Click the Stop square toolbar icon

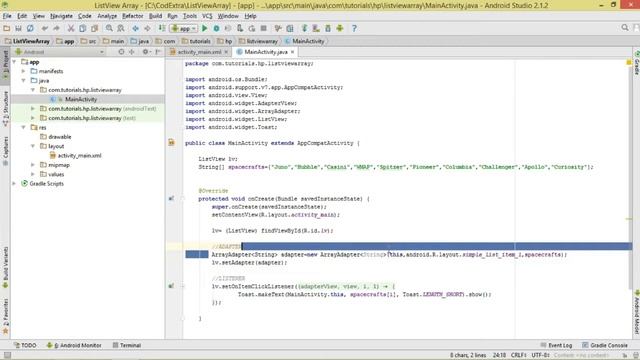tap(264, 28)
